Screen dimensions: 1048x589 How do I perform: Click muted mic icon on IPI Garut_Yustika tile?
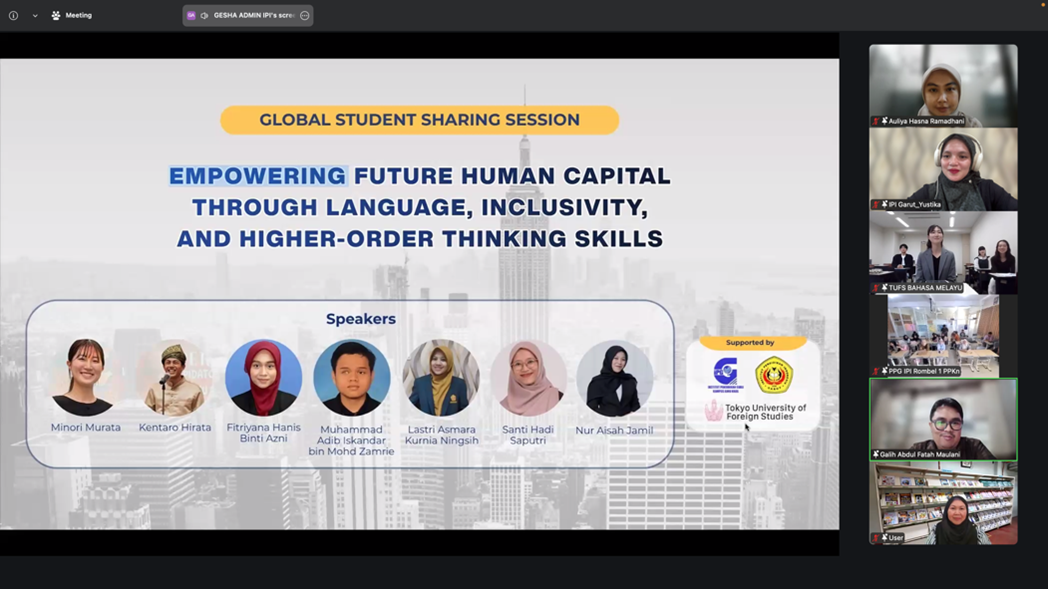click(x=876, y=204)
